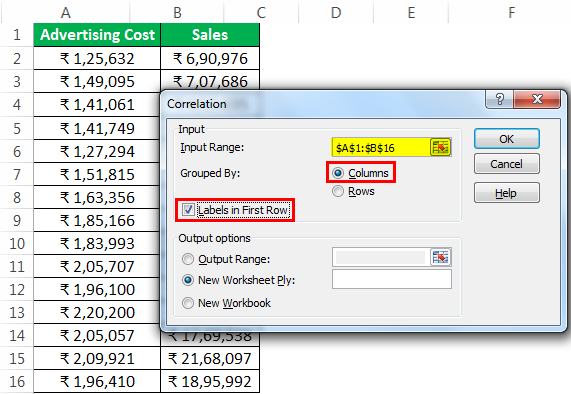Click the New Worksheet Ply name field
Image resolution: width=571 pixels, height=394 pixels.
coord(392,279)
